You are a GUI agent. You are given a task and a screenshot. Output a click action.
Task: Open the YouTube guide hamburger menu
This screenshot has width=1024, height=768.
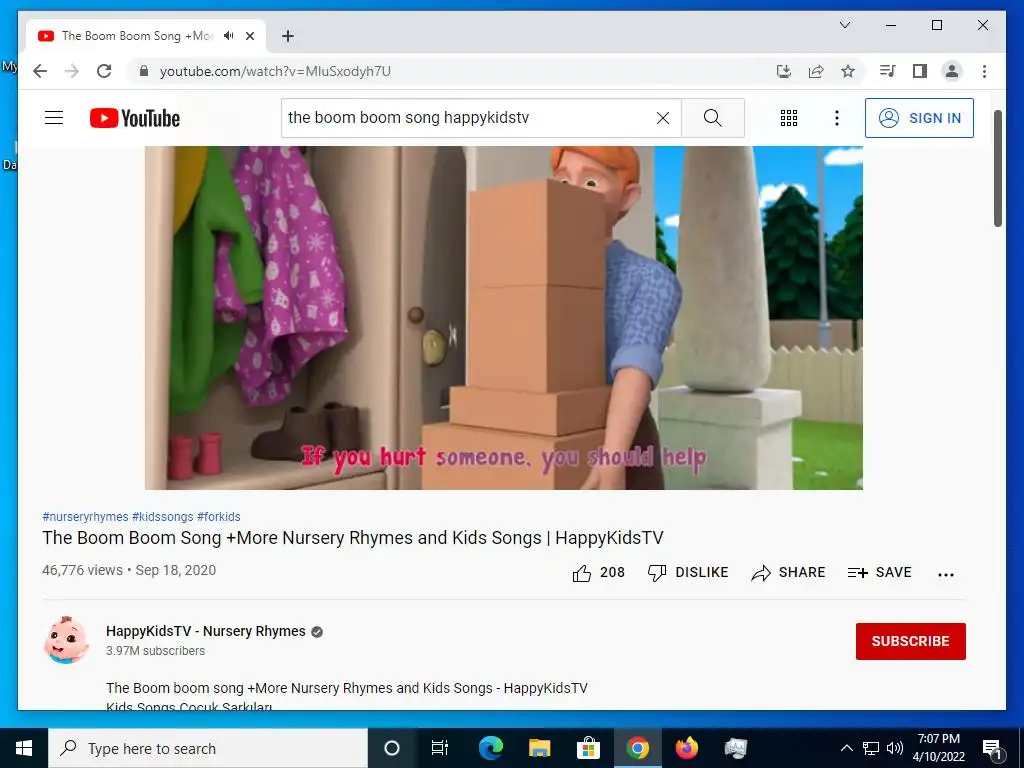(54, 118)
